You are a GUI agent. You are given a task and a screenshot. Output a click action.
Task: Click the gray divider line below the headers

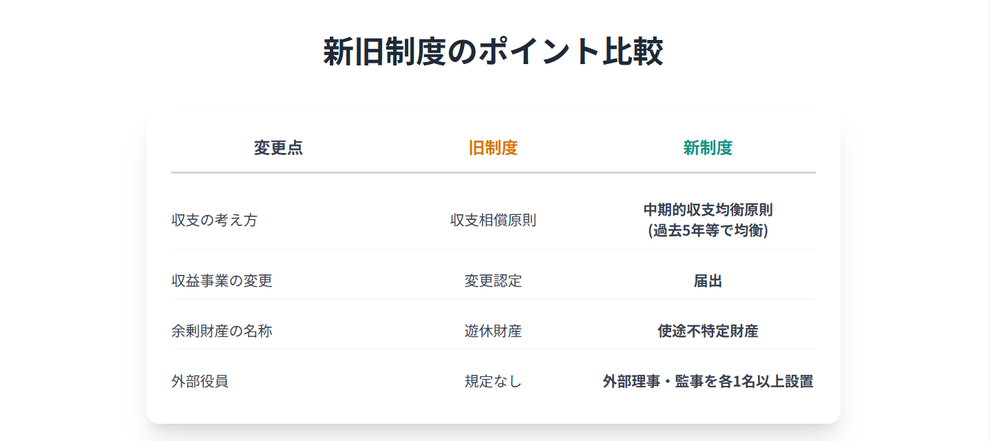(493, 173)
